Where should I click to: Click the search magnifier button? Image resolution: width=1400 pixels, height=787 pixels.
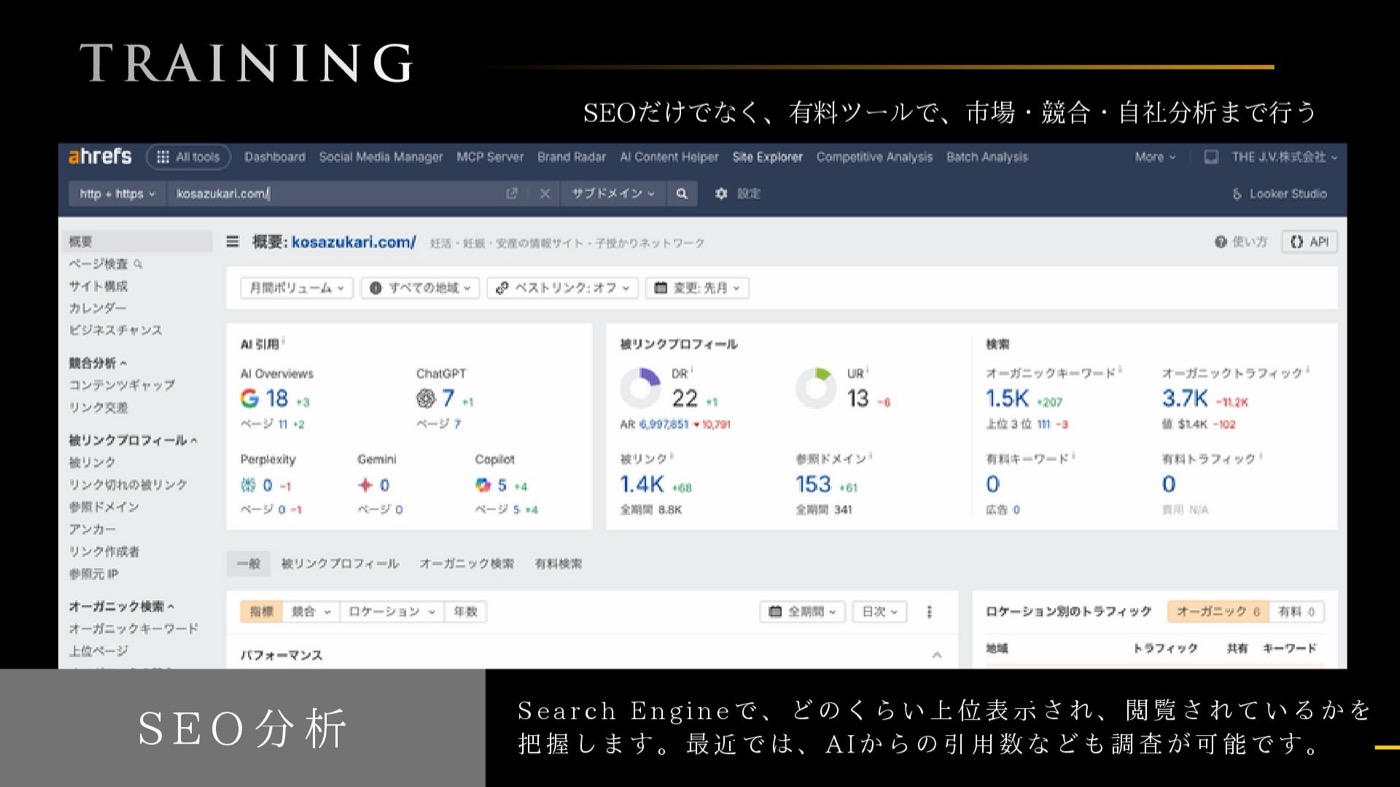point(681,194)
